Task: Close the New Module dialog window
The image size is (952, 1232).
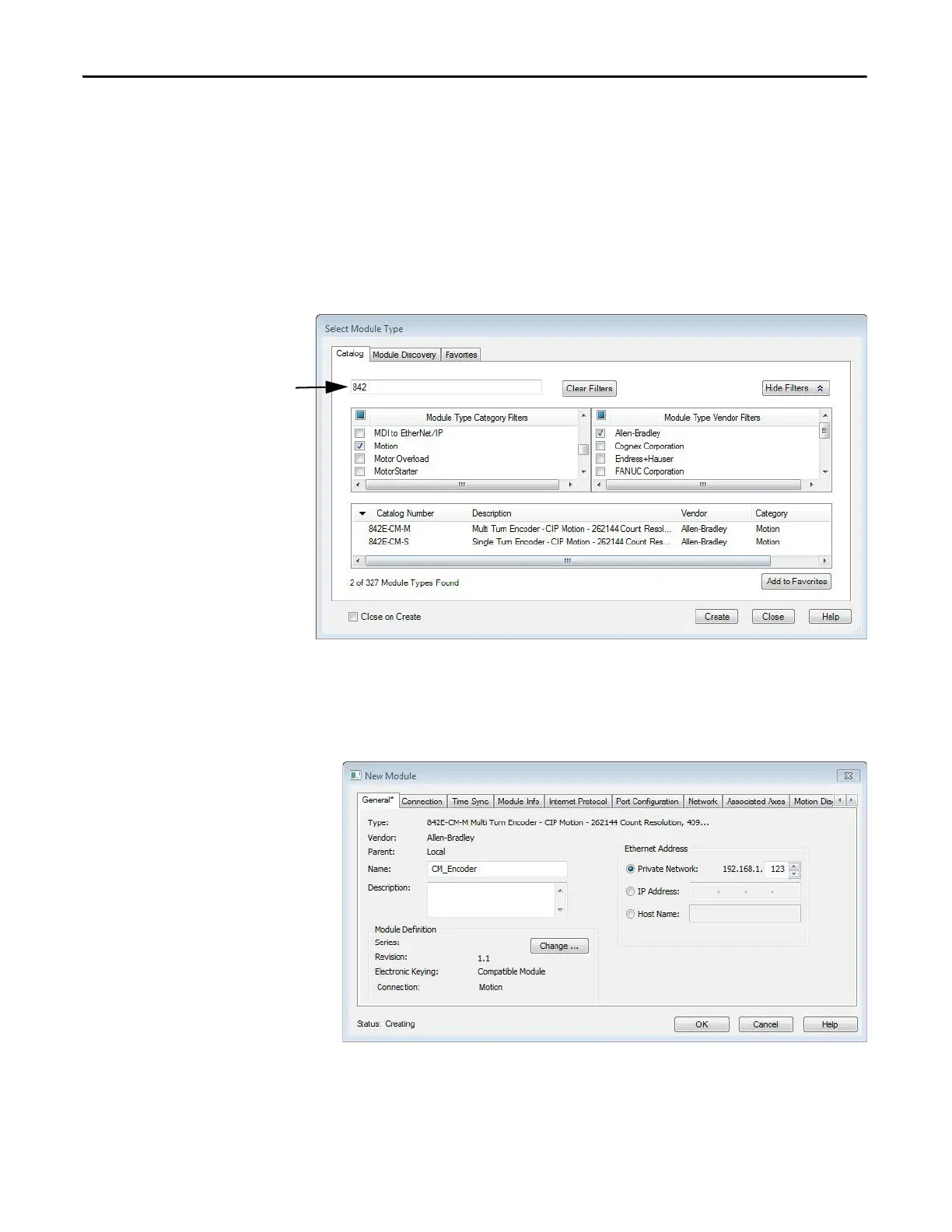Action: 849,775
